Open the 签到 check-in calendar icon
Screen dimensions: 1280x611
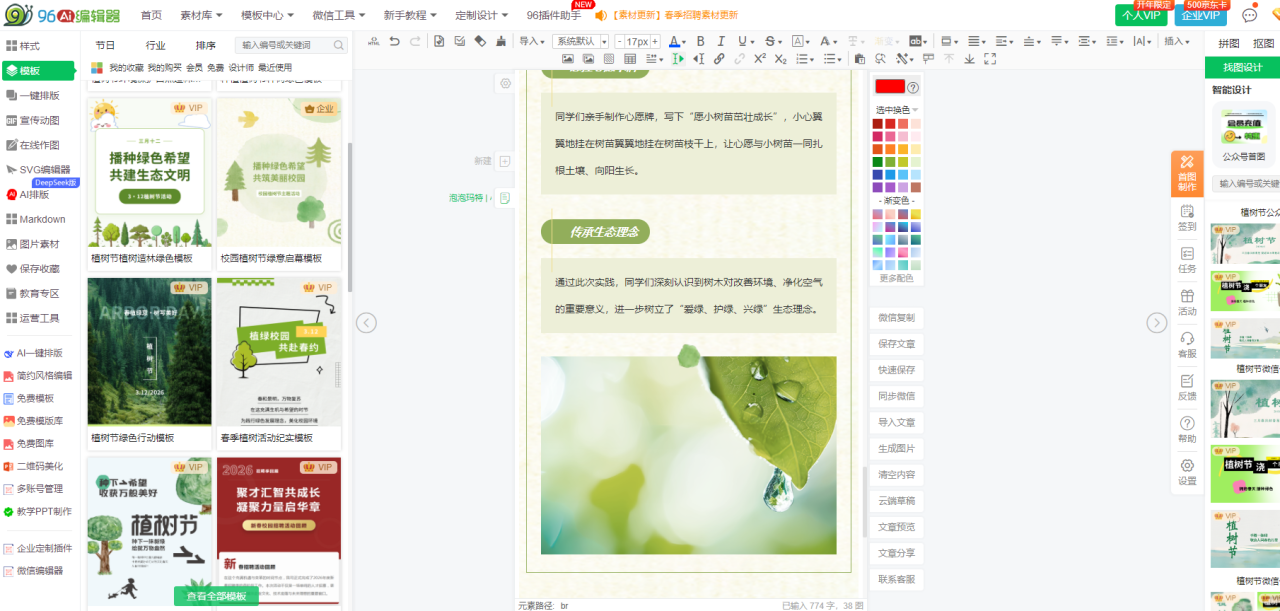coord(1187,217)
